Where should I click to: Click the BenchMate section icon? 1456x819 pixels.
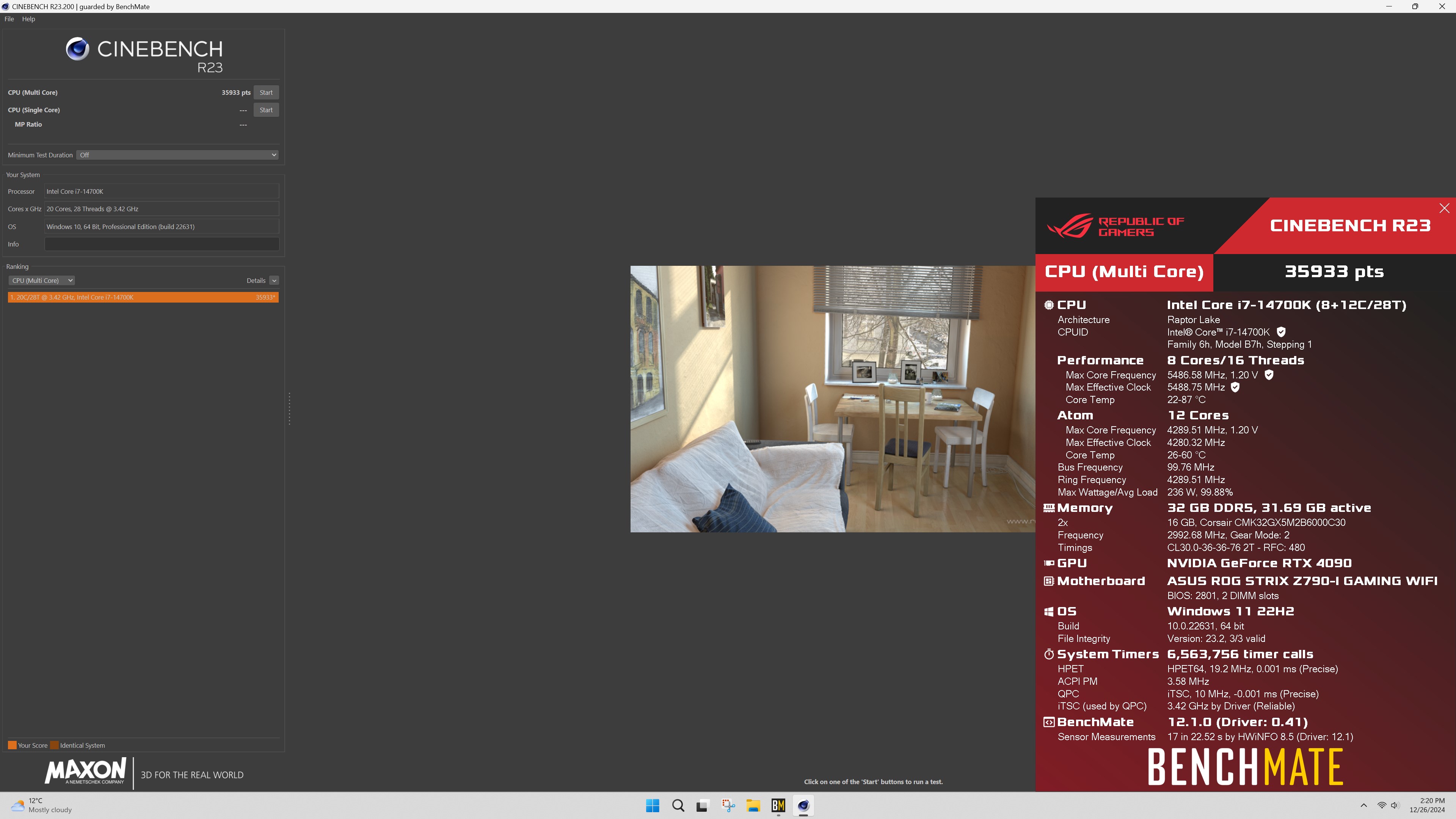pyautogui.click(x=1049, y=722)
